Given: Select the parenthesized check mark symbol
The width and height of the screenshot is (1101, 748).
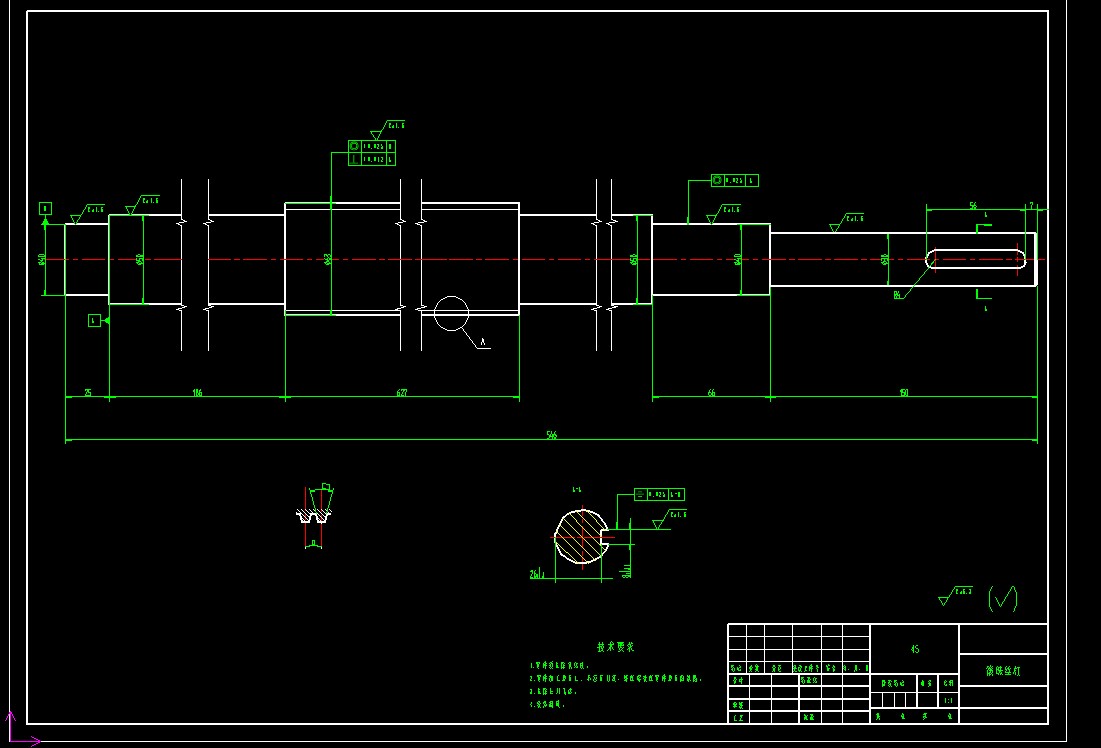Looking at the screenshot, I should (x=1003, y=598).
